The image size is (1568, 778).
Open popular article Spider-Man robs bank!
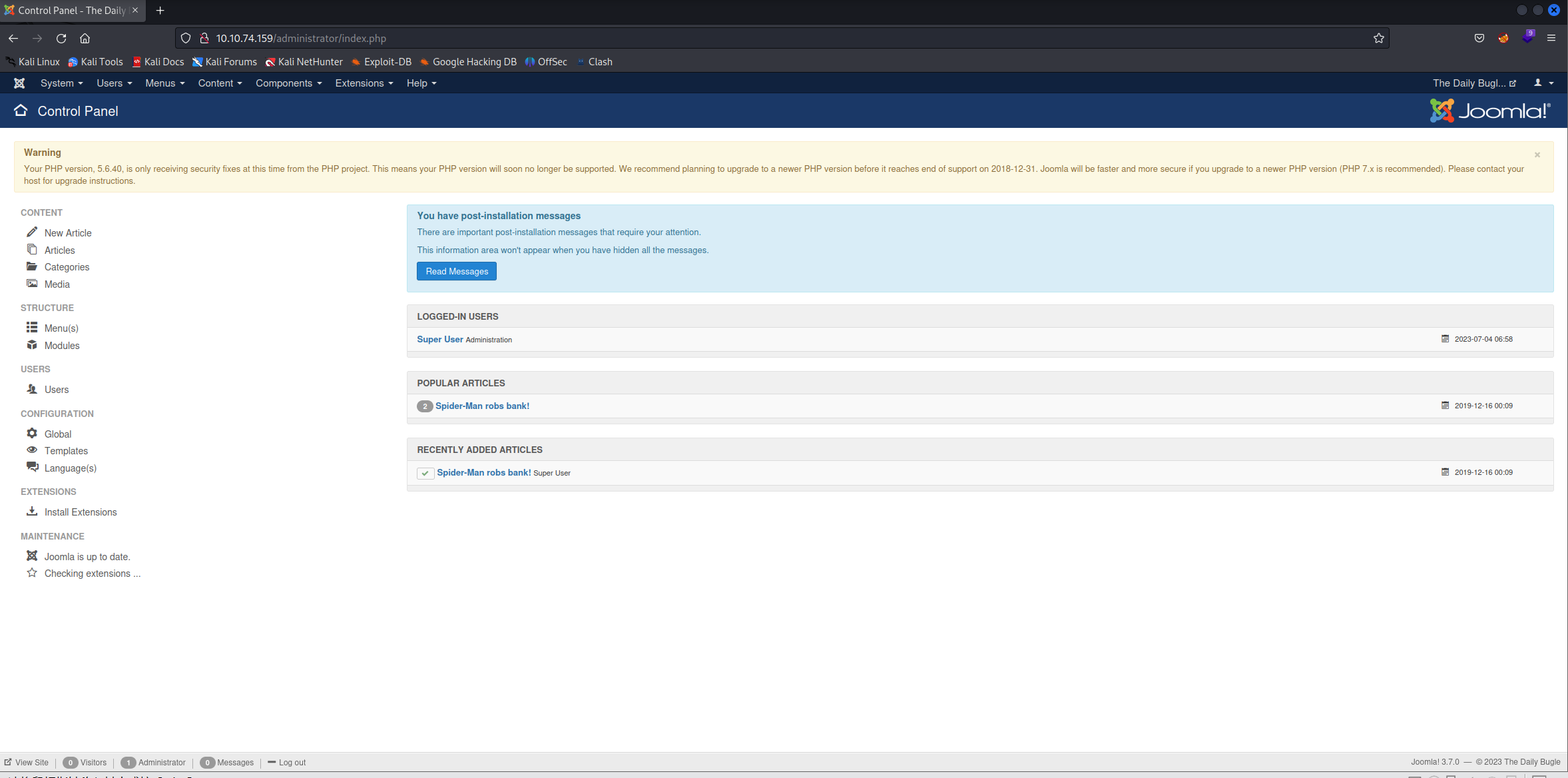482,406
